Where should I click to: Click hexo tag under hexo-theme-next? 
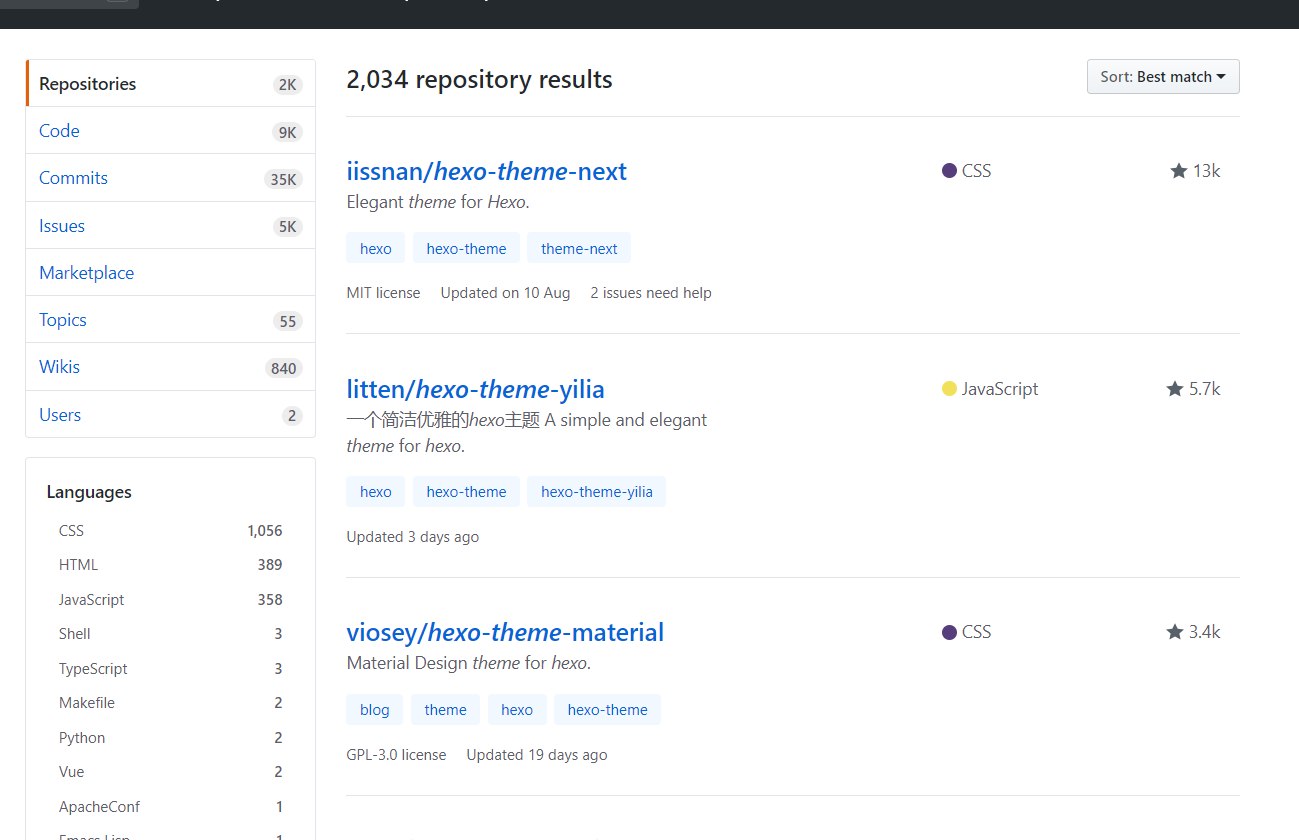[376, 249]
